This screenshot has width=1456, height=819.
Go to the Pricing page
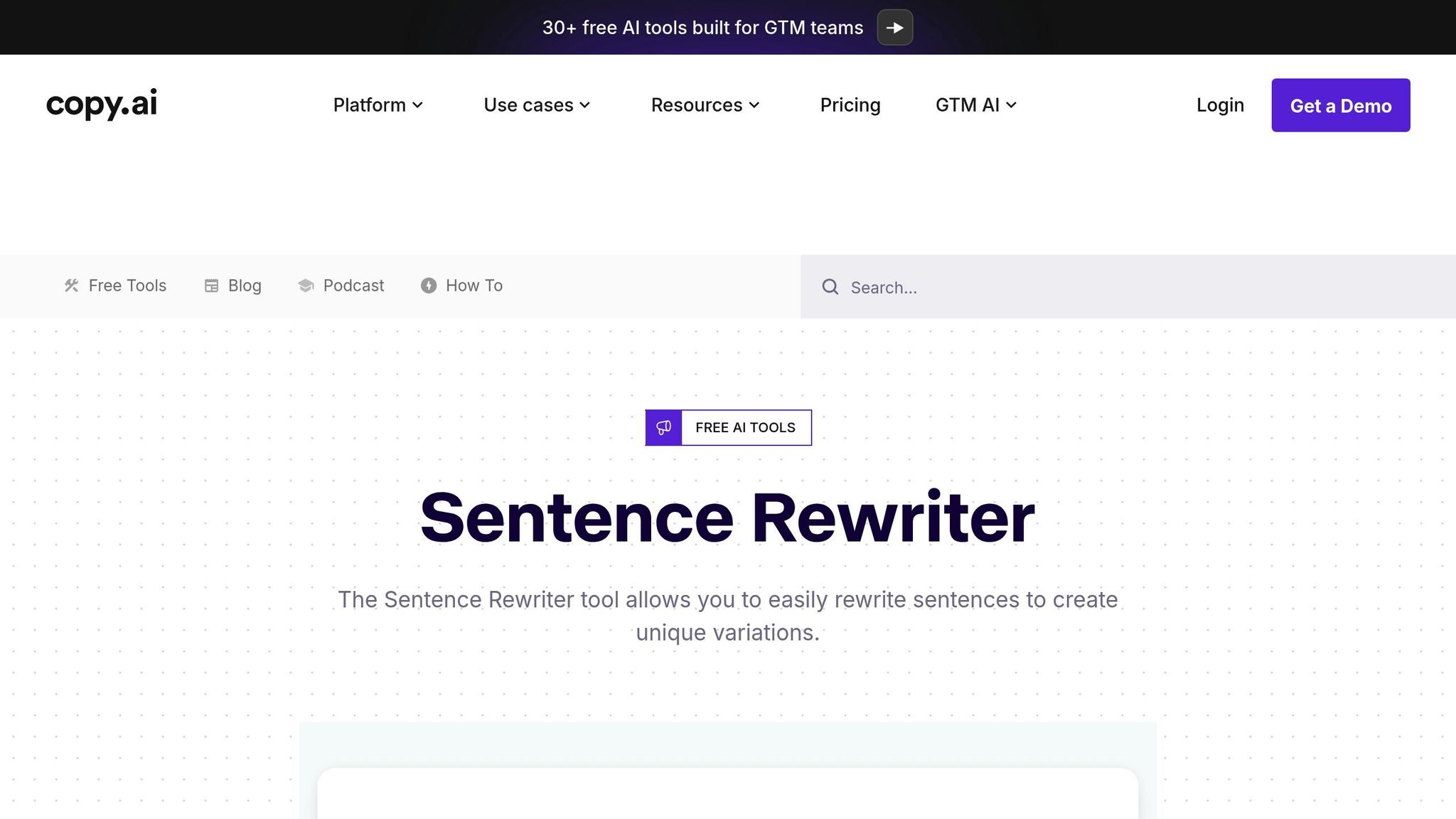850,105
